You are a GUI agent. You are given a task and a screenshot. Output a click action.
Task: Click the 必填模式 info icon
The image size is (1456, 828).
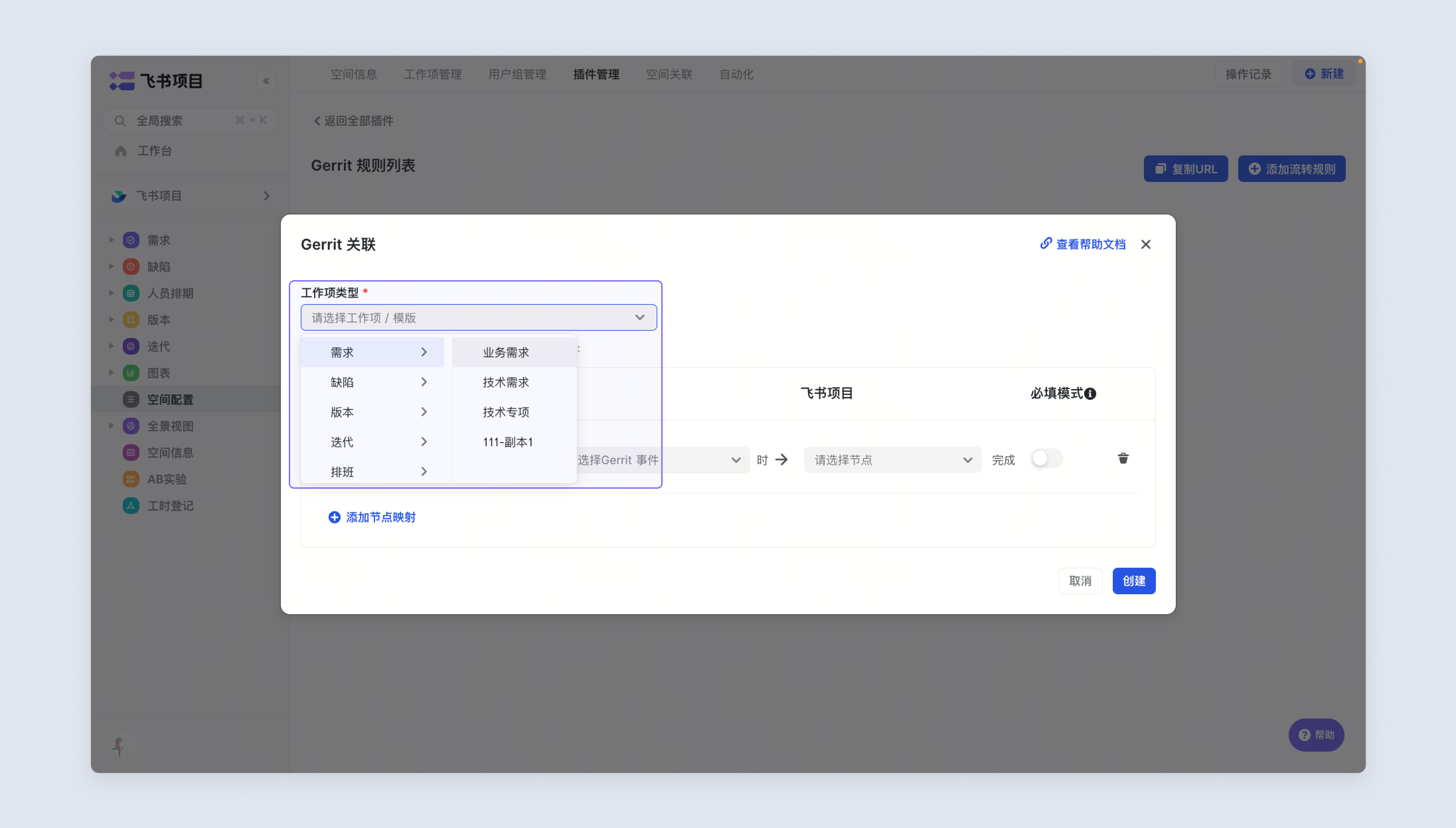(x=1090, y=393)
